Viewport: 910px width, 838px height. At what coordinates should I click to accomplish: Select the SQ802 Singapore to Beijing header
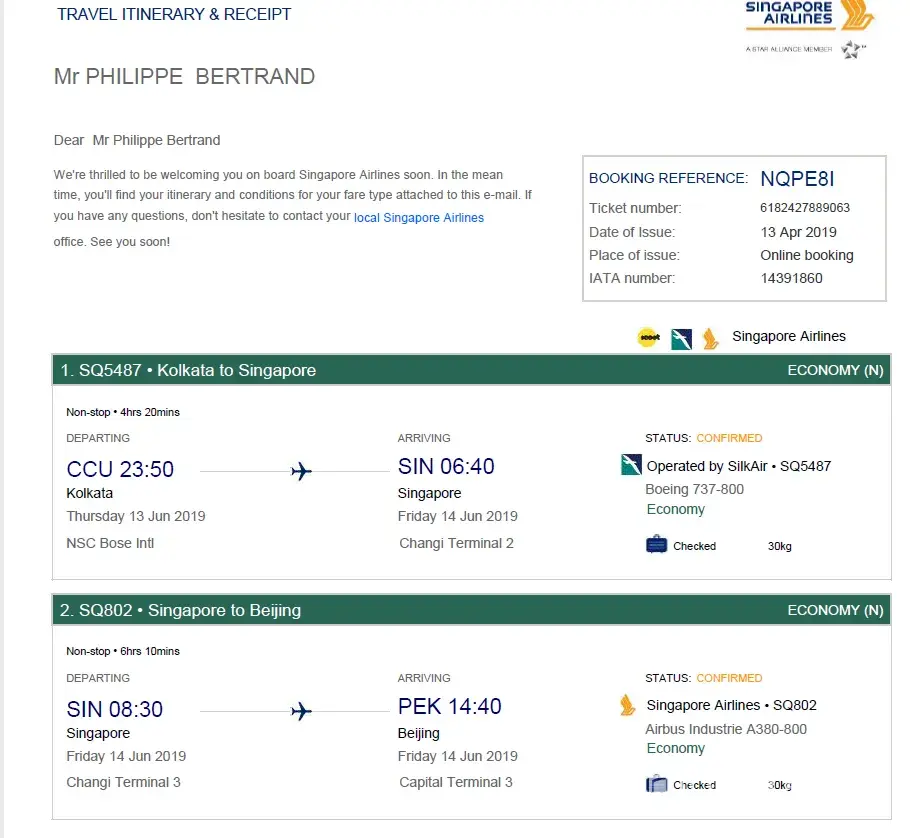[x=180, y=610]
